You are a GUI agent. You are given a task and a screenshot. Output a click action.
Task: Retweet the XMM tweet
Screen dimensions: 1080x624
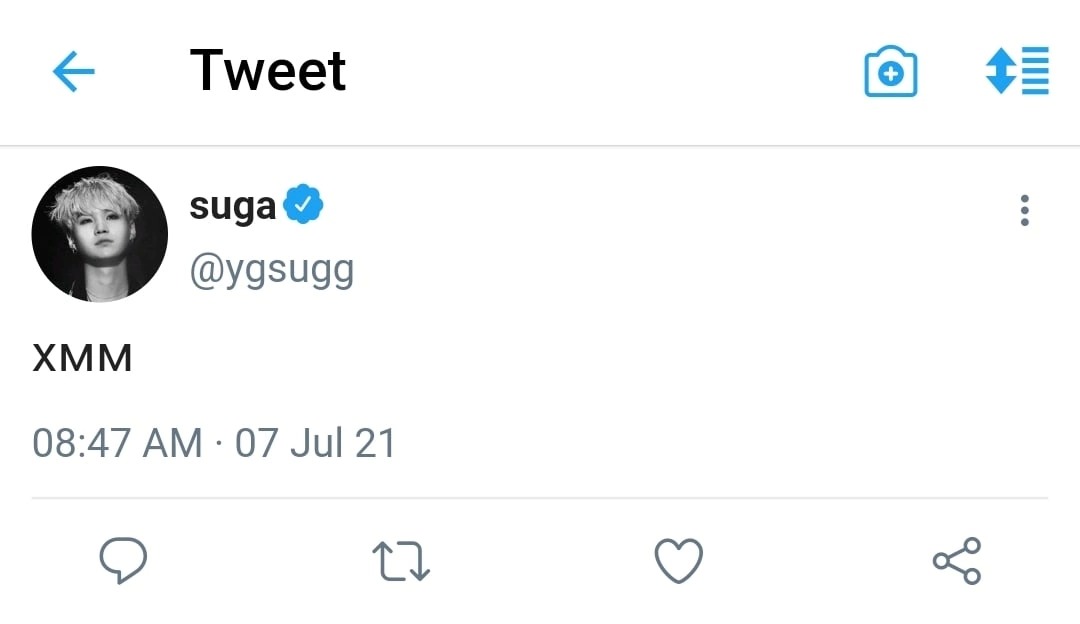(400, 561)
